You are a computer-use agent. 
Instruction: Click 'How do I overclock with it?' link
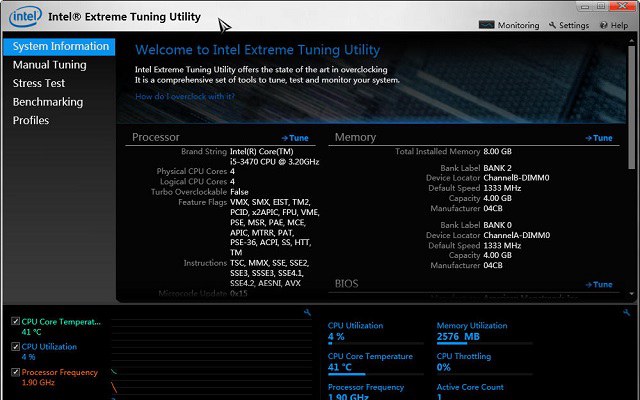point(185,97)
